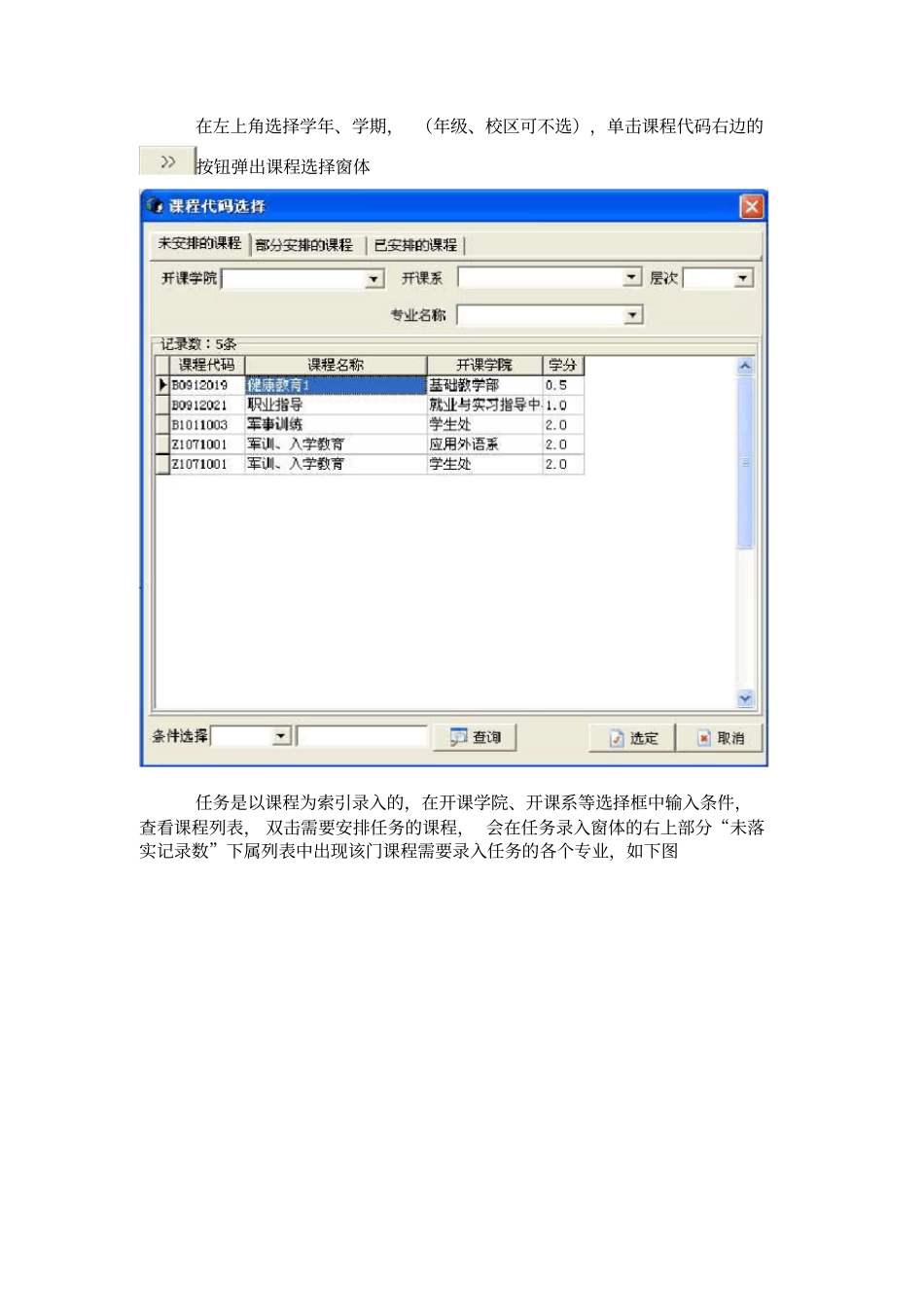Switch to the 未安排的课程 tab
The height and width of the screenshot is (1308, 924).
pyautogui.click(x=199, y=243)
